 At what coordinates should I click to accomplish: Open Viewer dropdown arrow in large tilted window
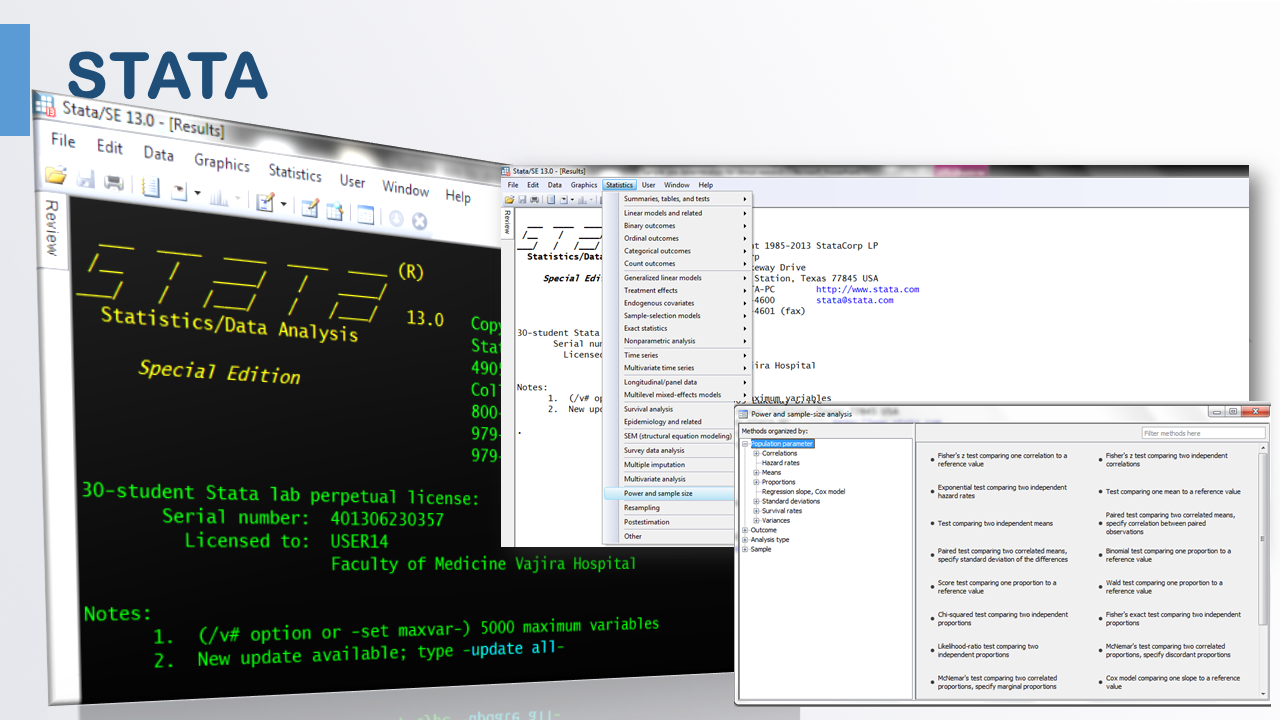tap(197, 193)
